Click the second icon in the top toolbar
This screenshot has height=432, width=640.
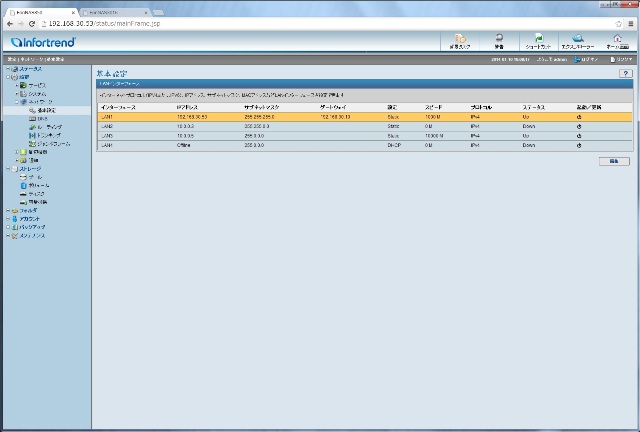pos(499,41)
